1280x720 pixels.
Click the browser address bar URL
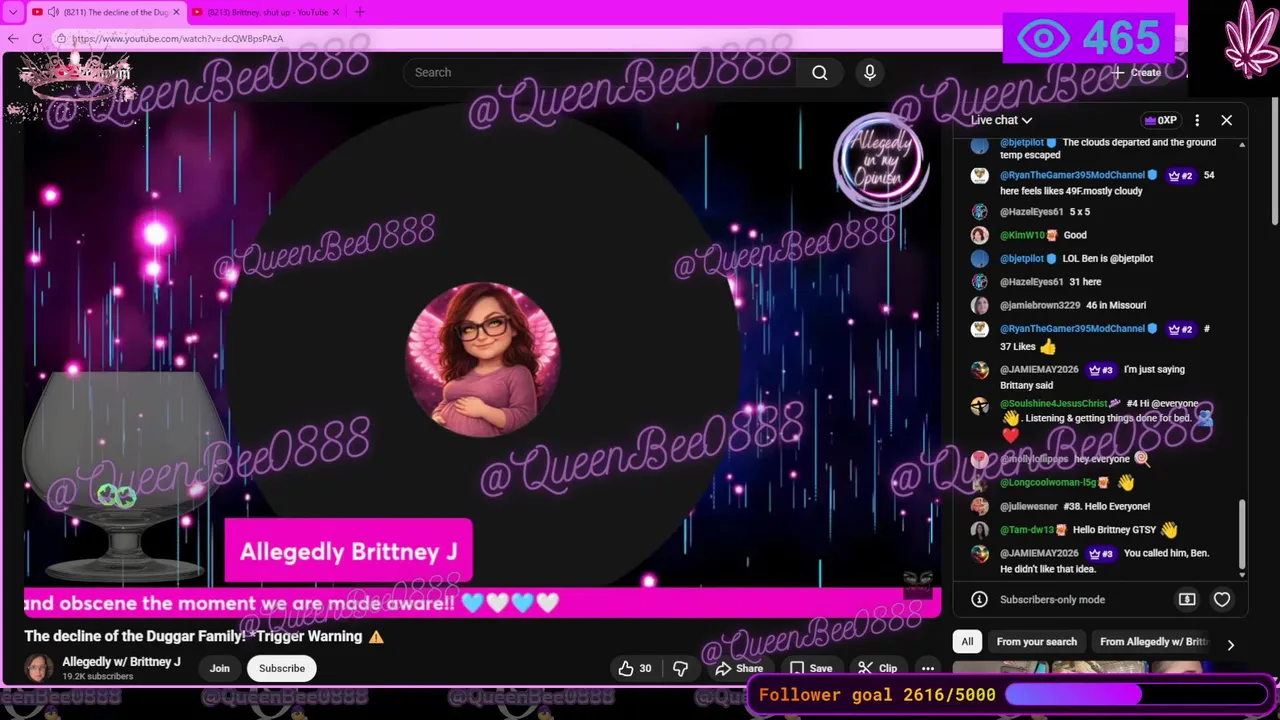tap(178, 39)
